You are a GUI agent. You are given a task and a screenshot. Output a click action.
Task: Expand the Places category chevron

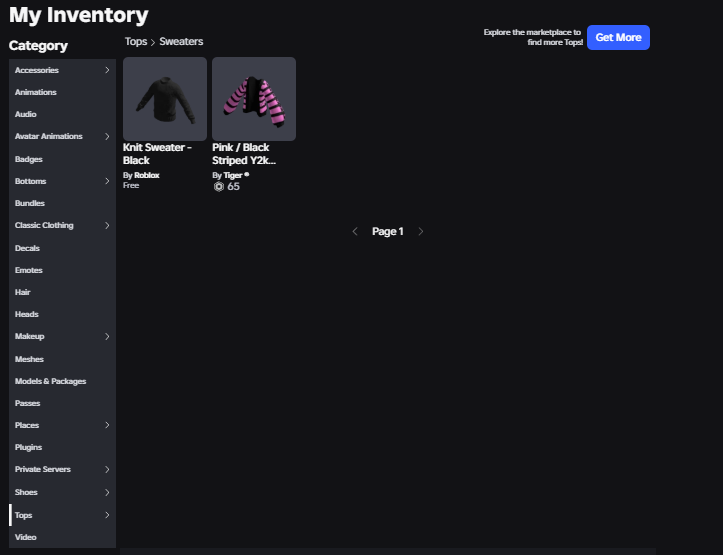[x=107, y=425]
